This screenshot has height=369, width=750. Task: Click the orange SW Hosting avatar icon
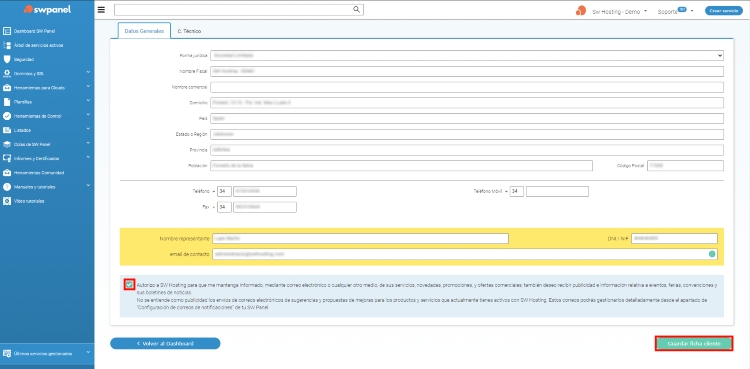[x=581, y=11]
